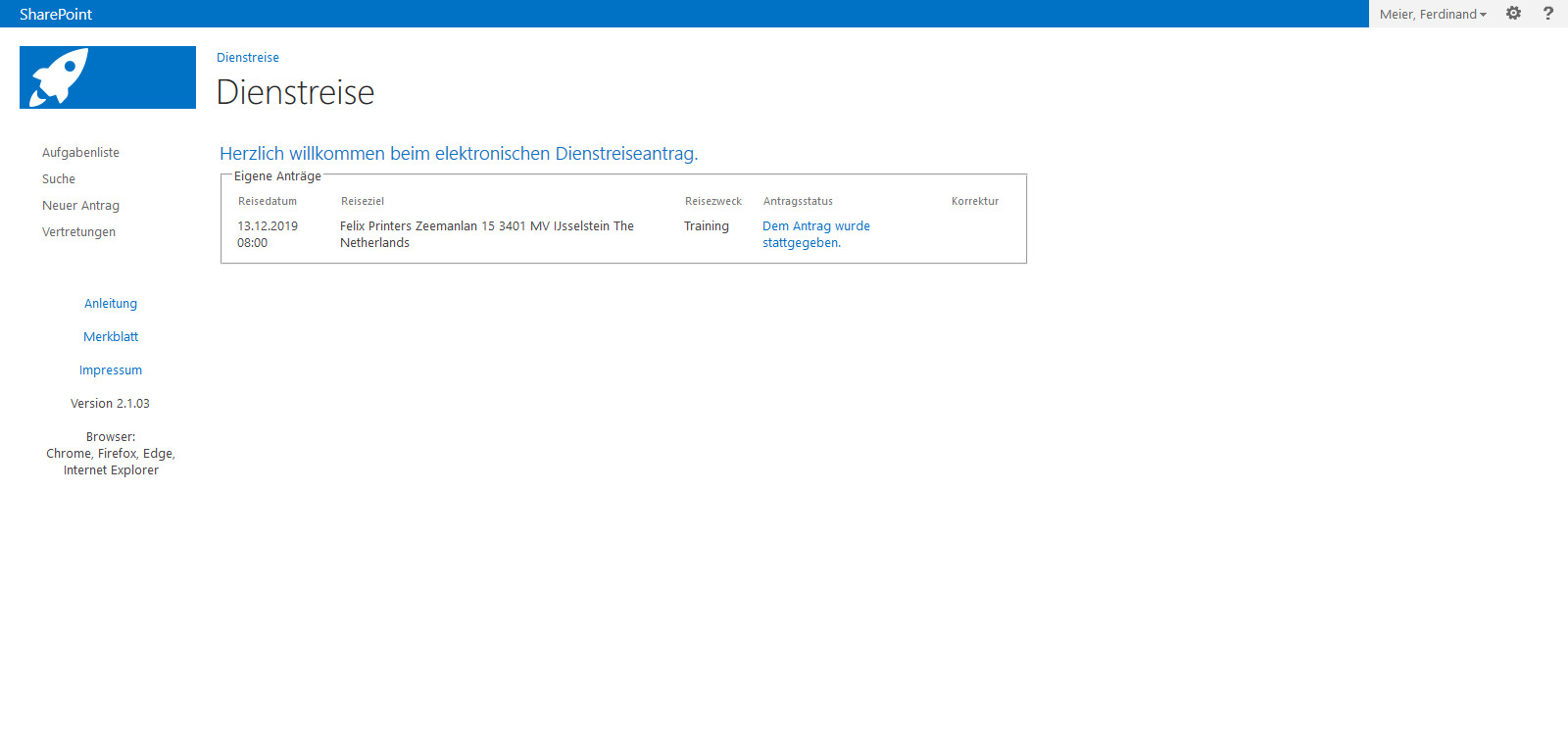
Task: Click the Antragsstatus column header
Action: 798,202
